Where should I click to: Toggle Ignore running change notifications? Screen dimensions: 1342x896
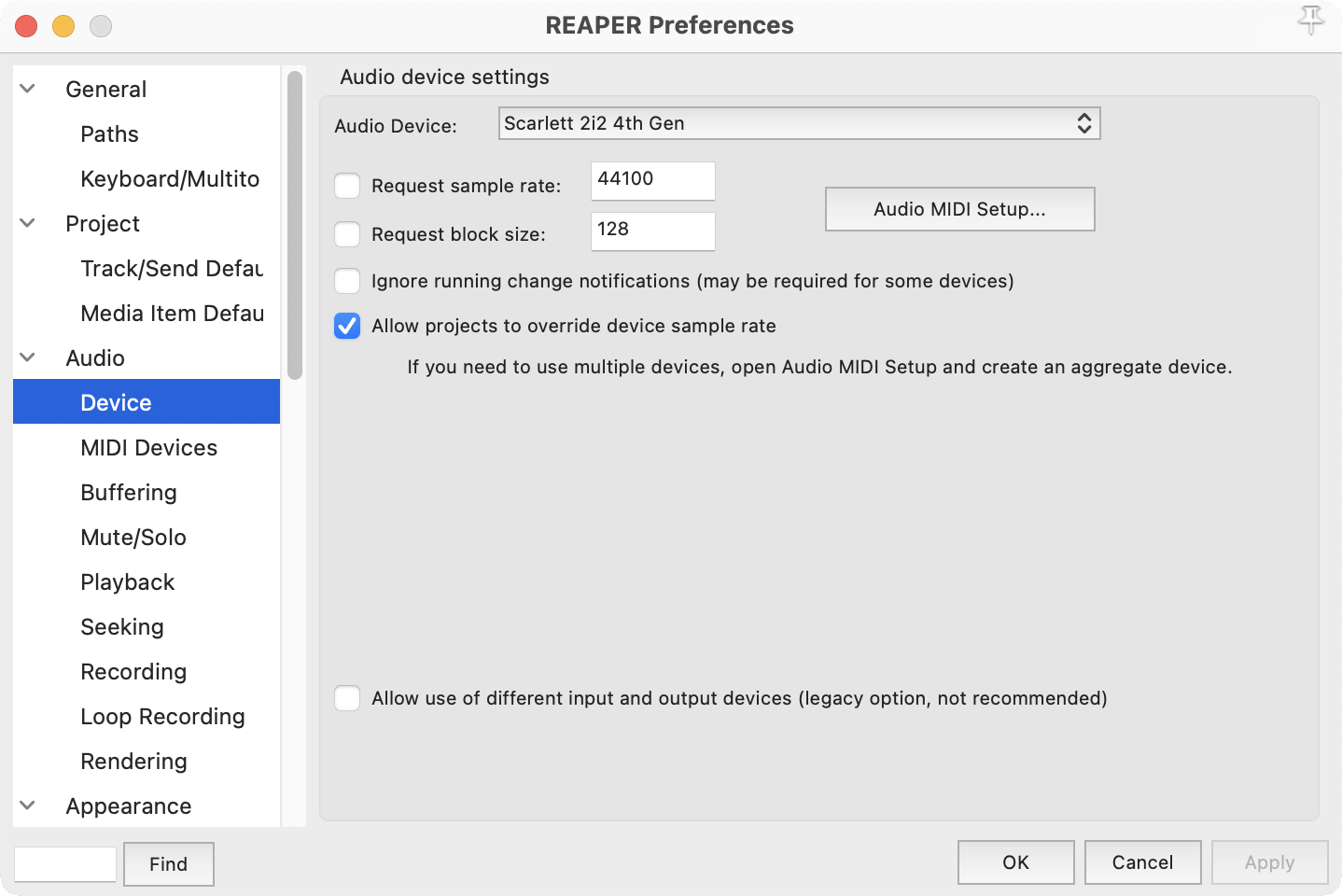(x=347, y=281)
